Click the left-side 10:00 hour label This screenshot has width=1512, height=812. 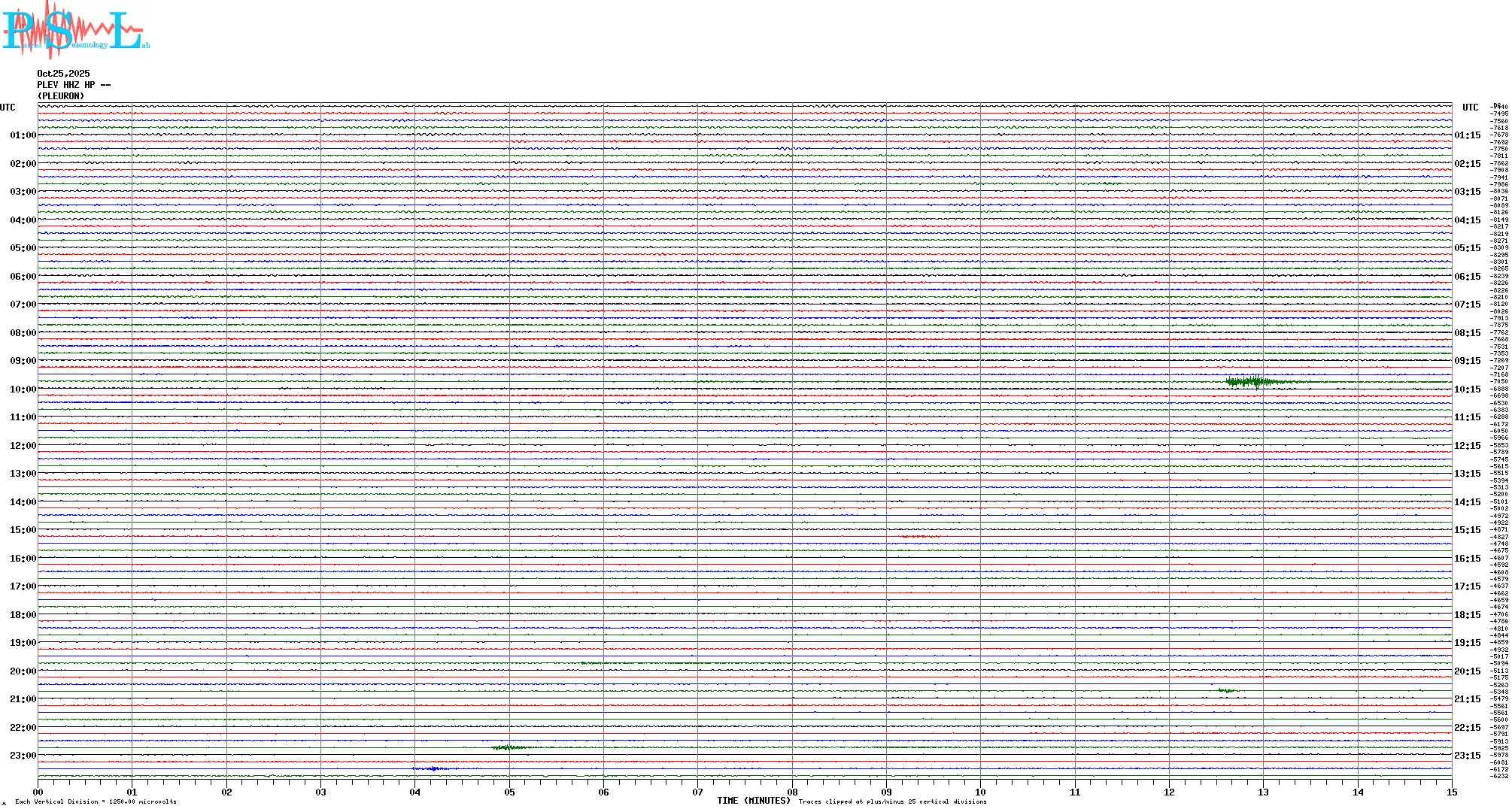coord(23,389)
